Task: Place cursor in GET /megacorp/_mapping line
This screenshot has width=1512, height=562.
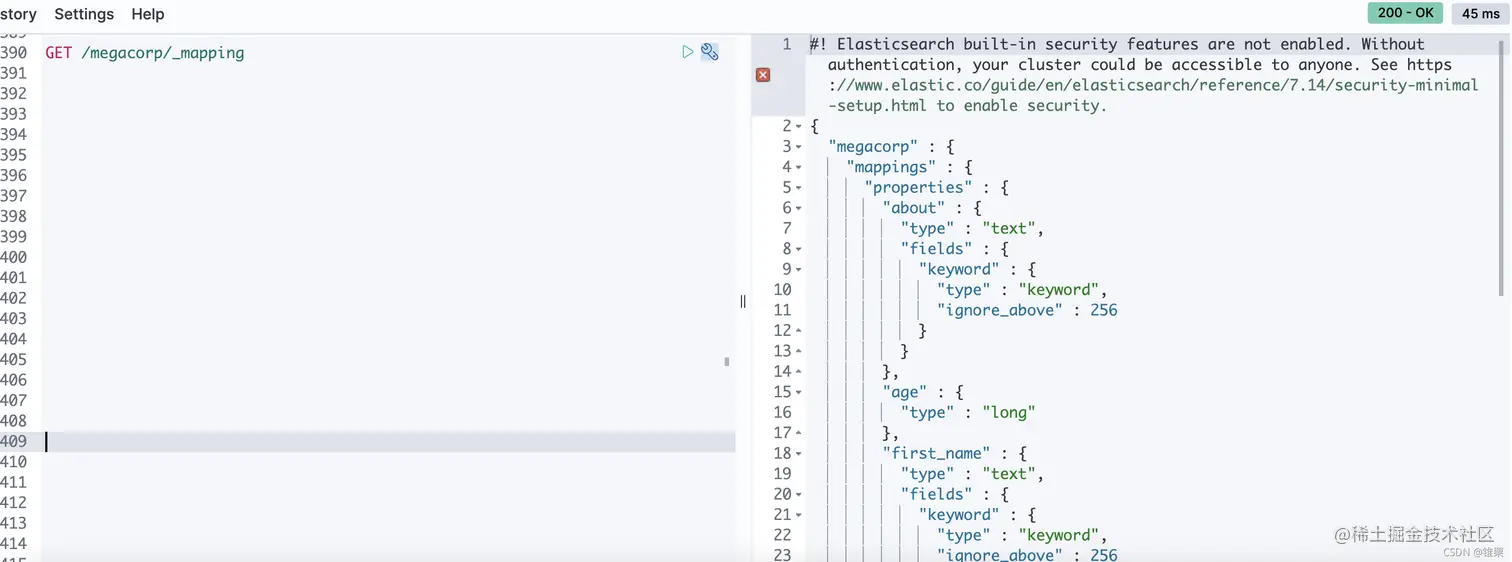Action: click(x=144, y=53)
